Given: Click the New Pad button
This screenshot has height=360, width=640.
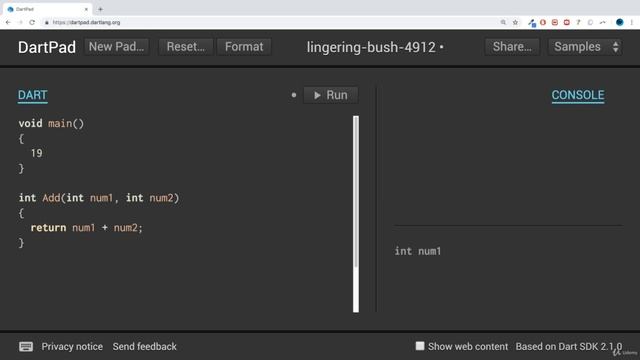Looking at the screenshot, I should [x=116, y=47].
